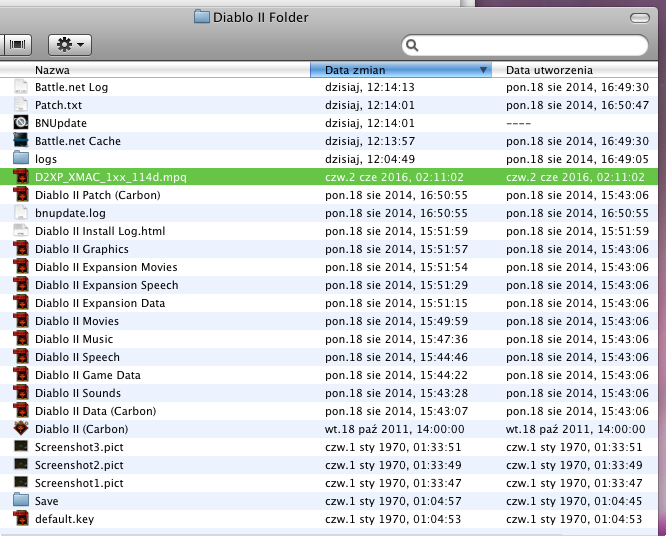
Task: Click the Screenshot1.pict thumbnail icon
Action: (x=21, y=483)
